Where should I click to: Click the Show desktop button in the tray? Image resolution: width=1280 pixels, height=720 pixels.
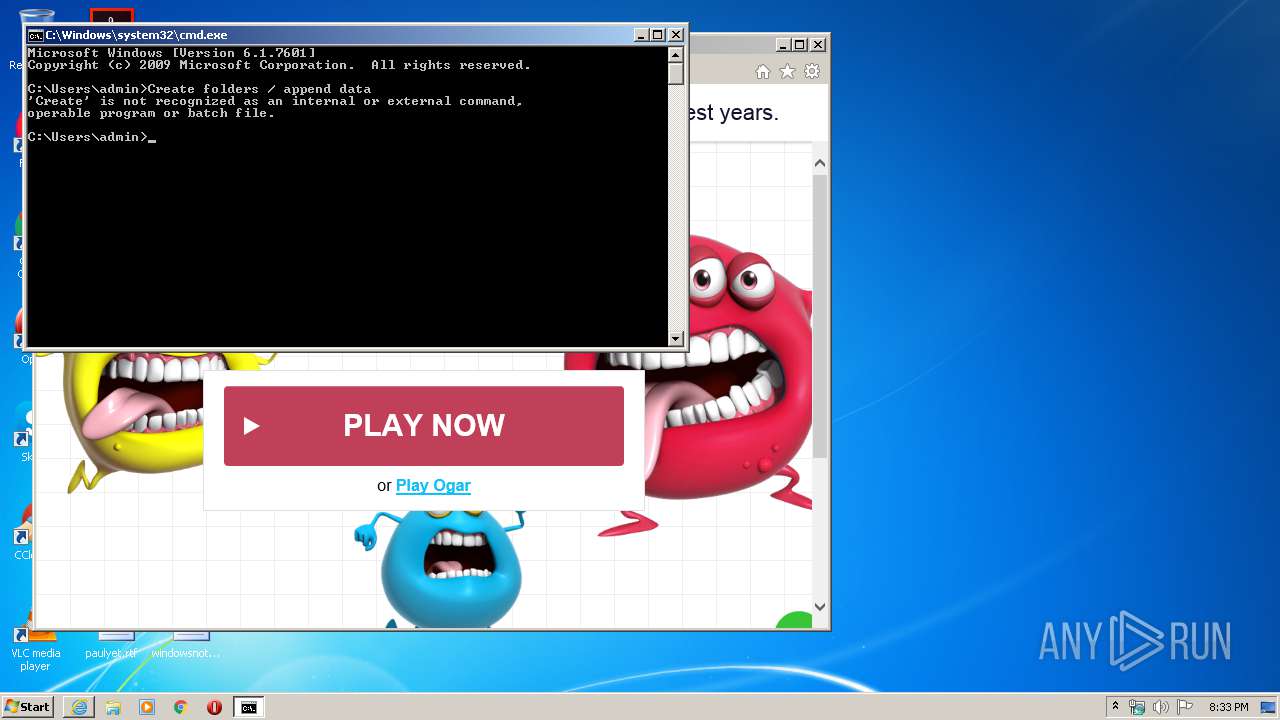1268,707
